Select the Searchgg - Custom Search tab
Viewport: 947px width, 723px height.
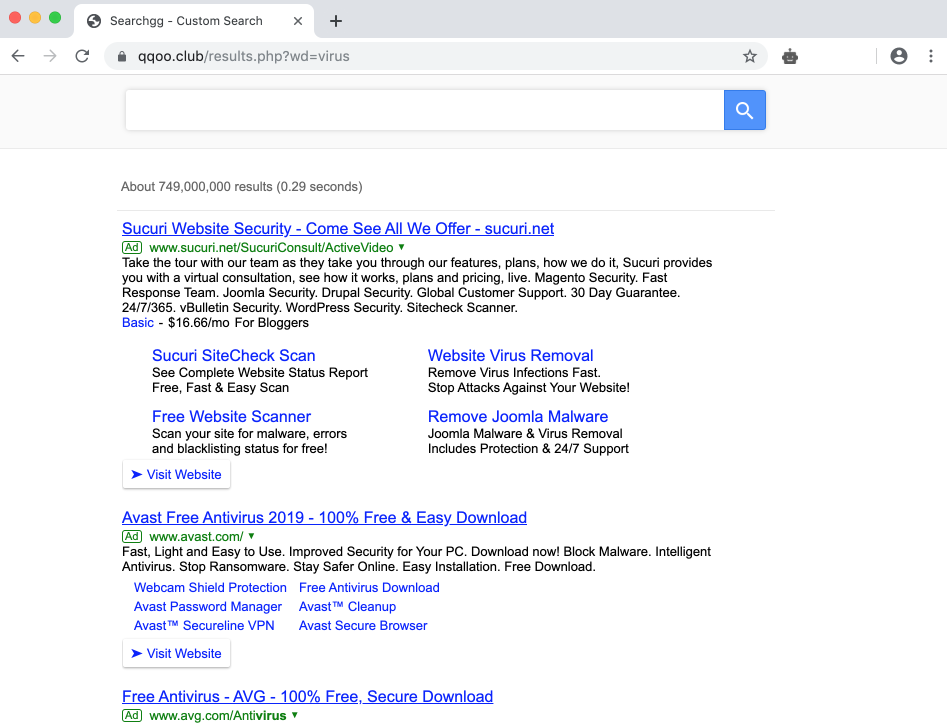pos(185,21)
